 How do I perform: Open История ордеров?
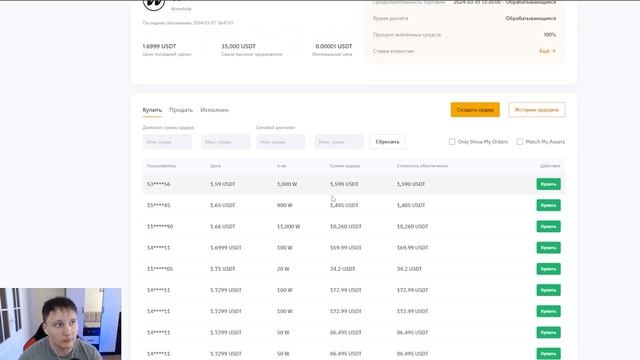coord(537,110)
